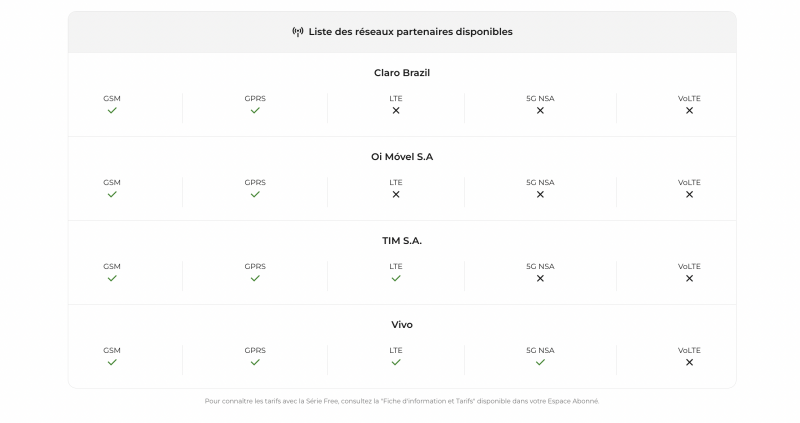Viewport: 800px width, 423px height.
Task: Click the Claro Brazil network heading
Action: tap(402, 73)
